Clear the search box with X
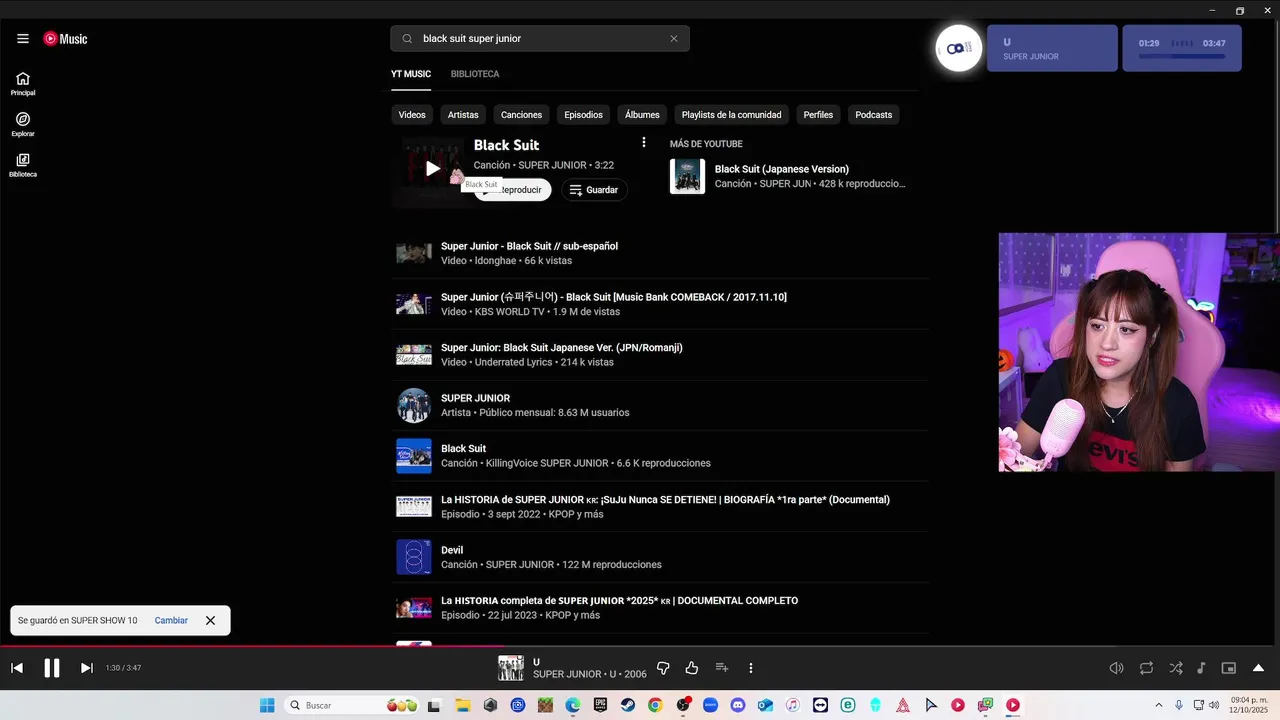This screenshot has width=1280, height=720. [x=674, y=39]
